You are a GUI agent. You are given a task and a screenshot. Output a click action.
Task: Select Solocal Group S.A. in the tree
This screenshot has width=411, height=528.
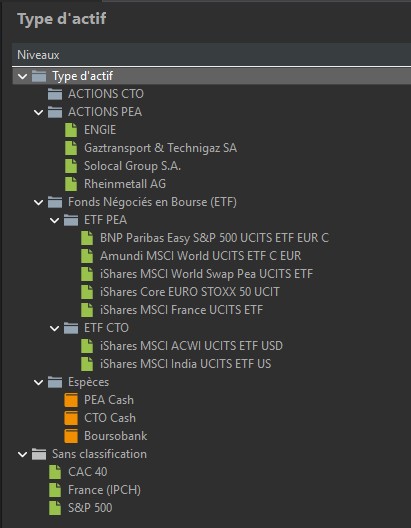pyautogui.click(x=133, y=166)
